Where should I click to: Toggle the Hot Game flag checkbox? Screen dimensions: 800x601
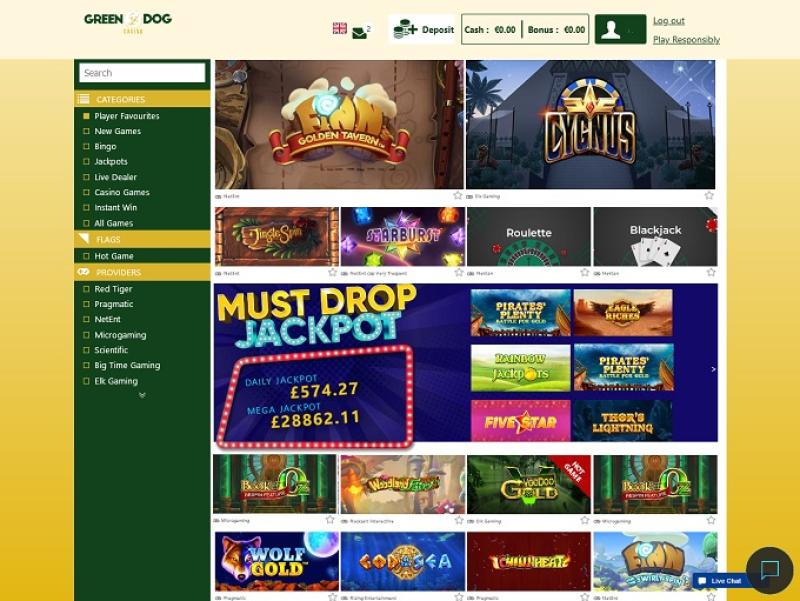click(x=86, y=256)
